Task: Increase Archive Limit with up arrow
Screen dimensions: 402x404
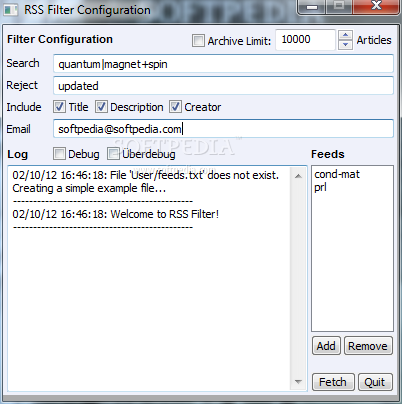Action: [345, 35]
